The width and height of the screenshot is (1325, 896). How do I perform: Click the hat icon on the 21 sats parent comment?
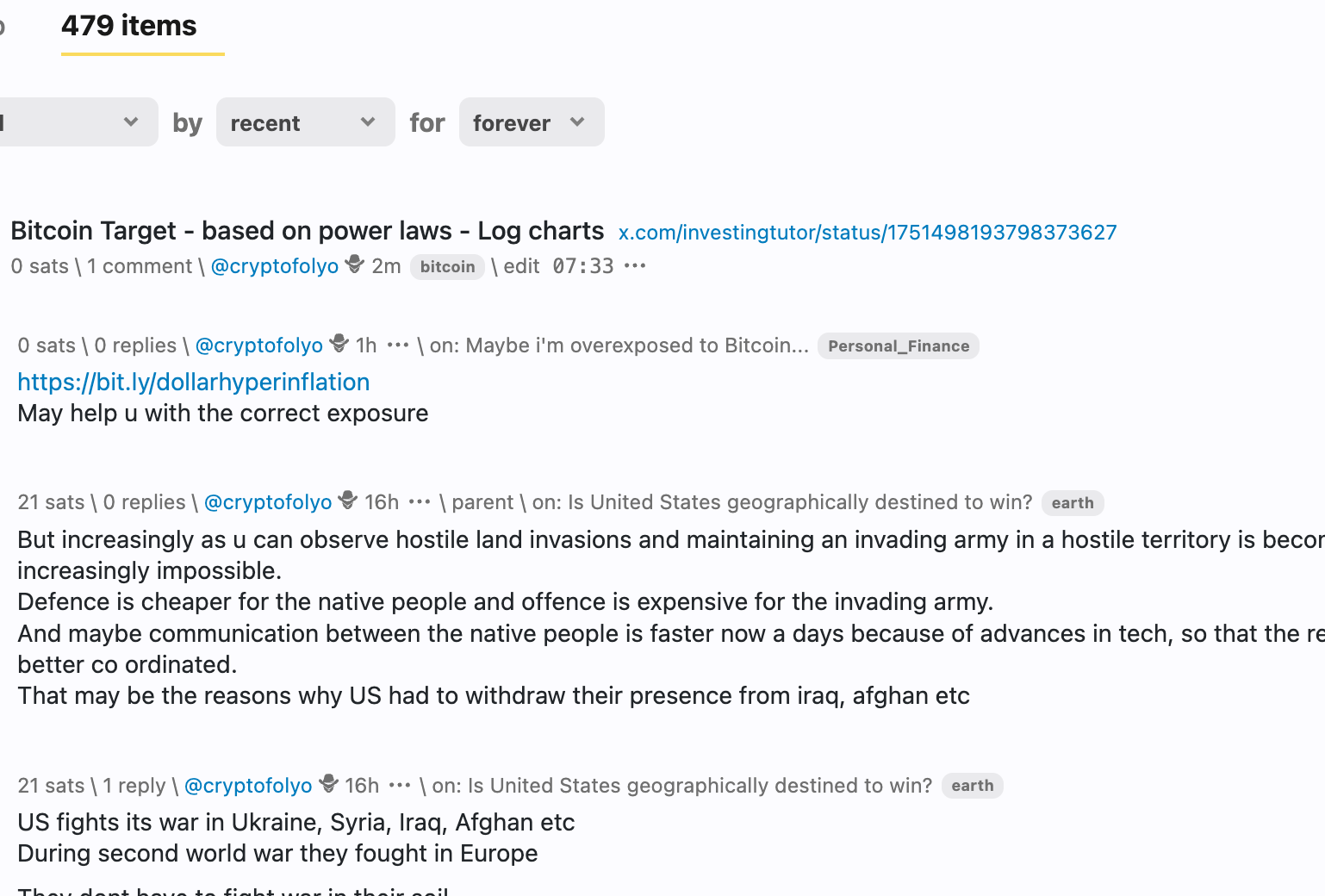point(348,501)
